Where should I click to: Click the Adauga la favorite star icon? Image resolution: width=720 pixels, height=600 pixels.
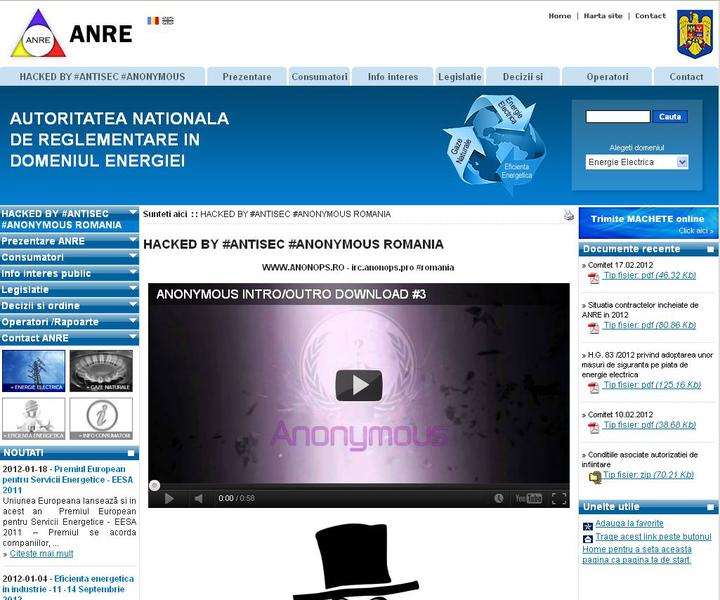click(x=588, y=526)
